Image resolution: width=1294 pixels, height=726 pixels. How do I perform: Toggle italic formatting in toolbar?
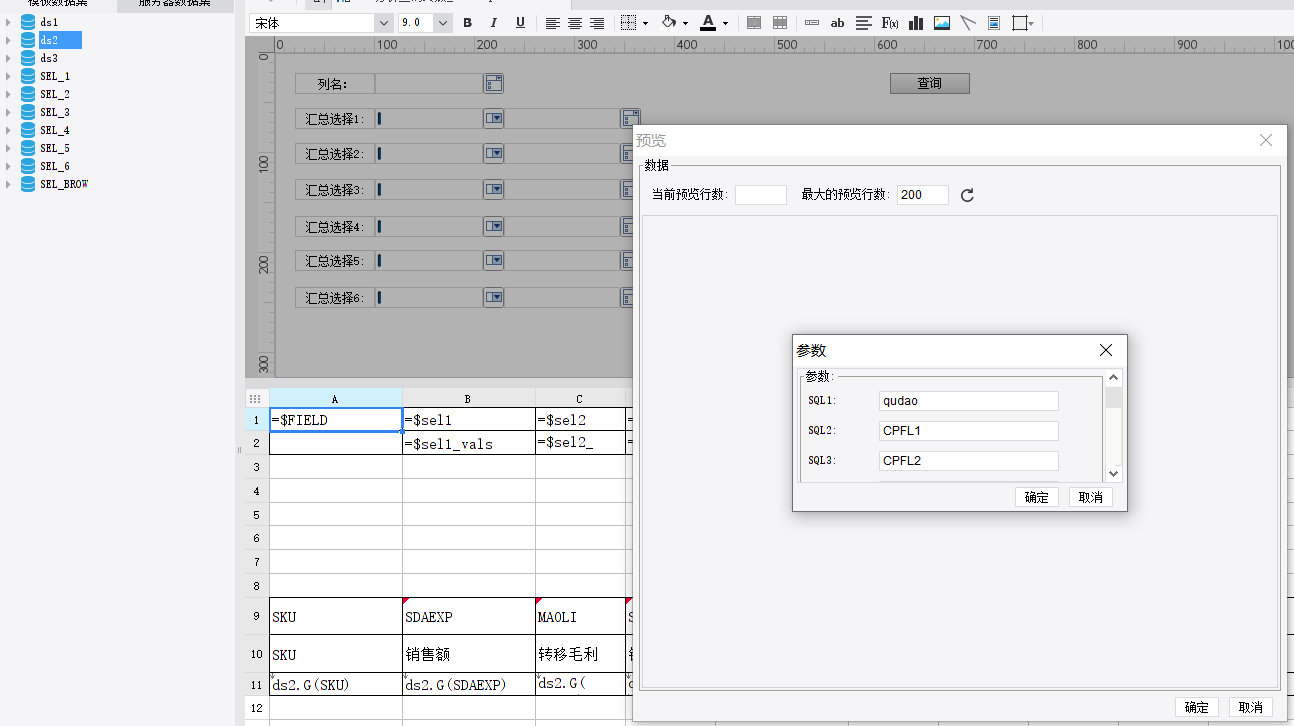pos(494,23)
